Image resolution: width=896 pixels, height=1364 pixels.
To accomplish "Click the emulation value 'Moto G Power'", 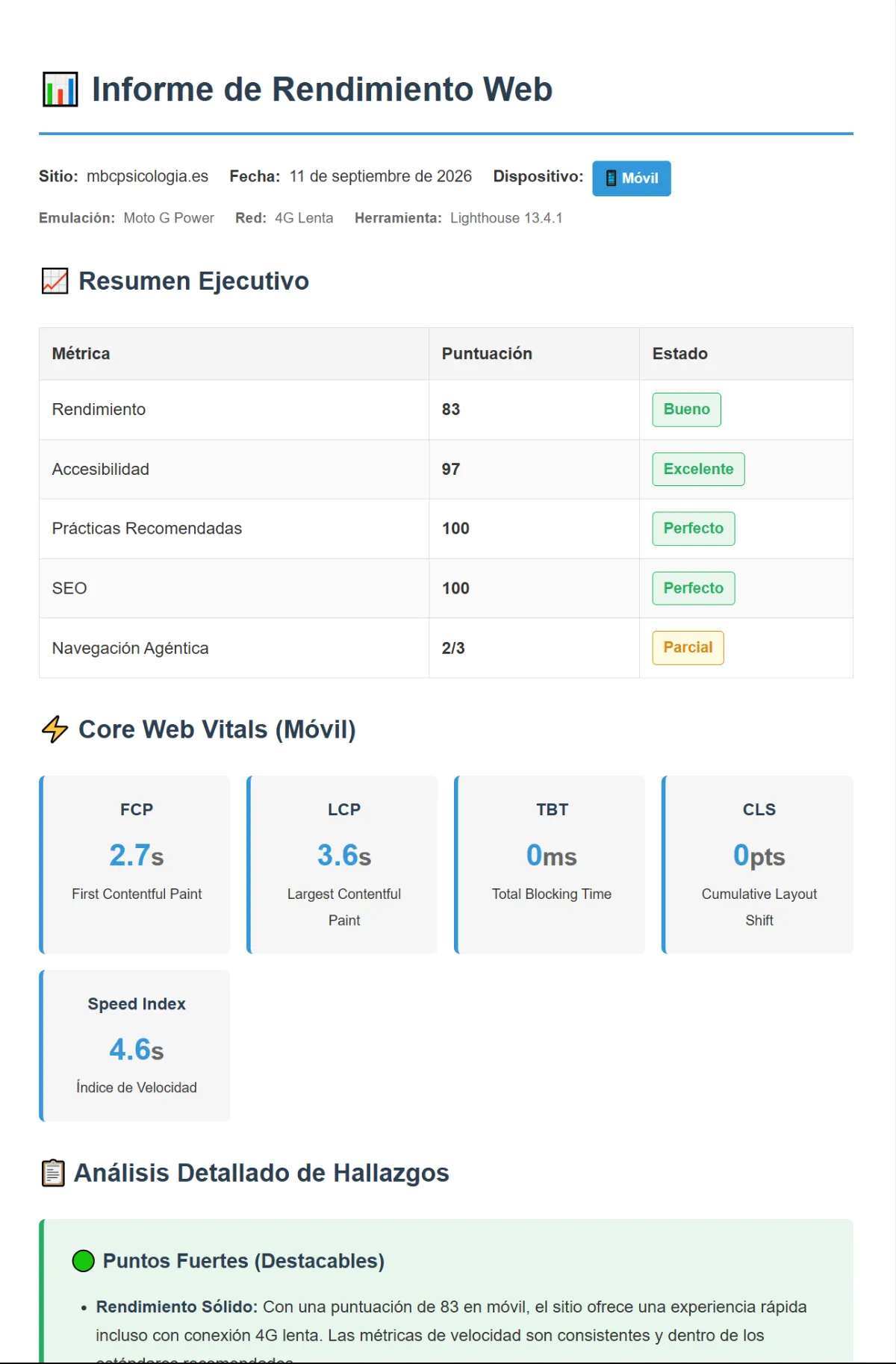I will pos(169,218).
